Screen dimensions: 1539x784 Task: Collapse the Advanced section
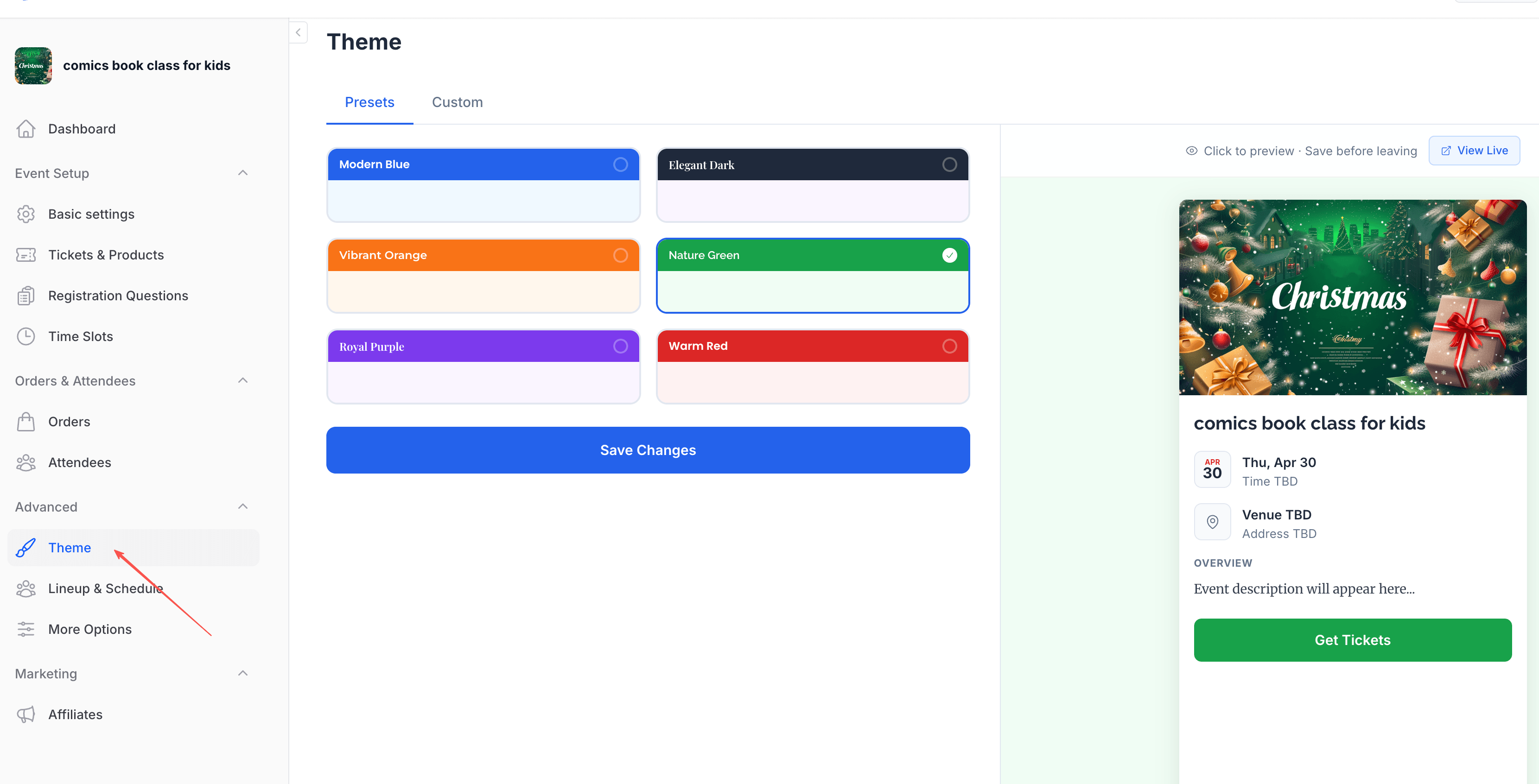(242, 506)
